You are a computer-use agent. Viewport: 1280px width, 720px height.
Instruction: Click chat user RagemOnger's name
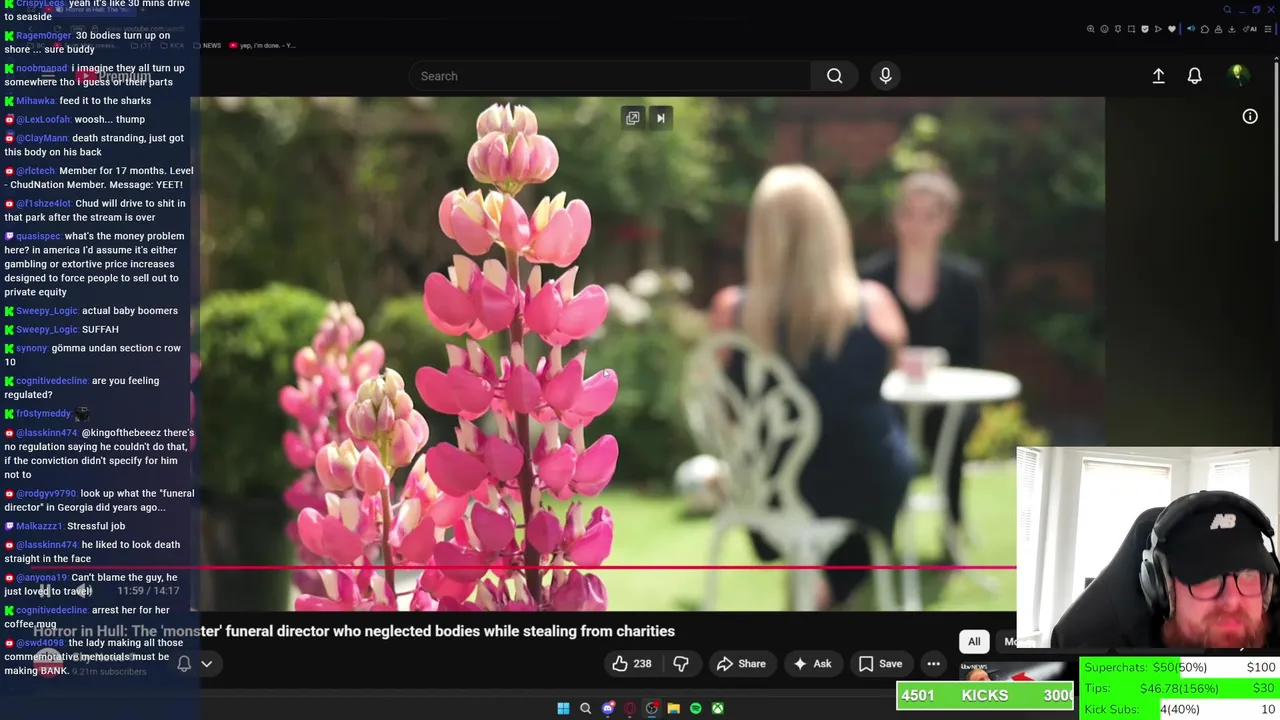44,35
